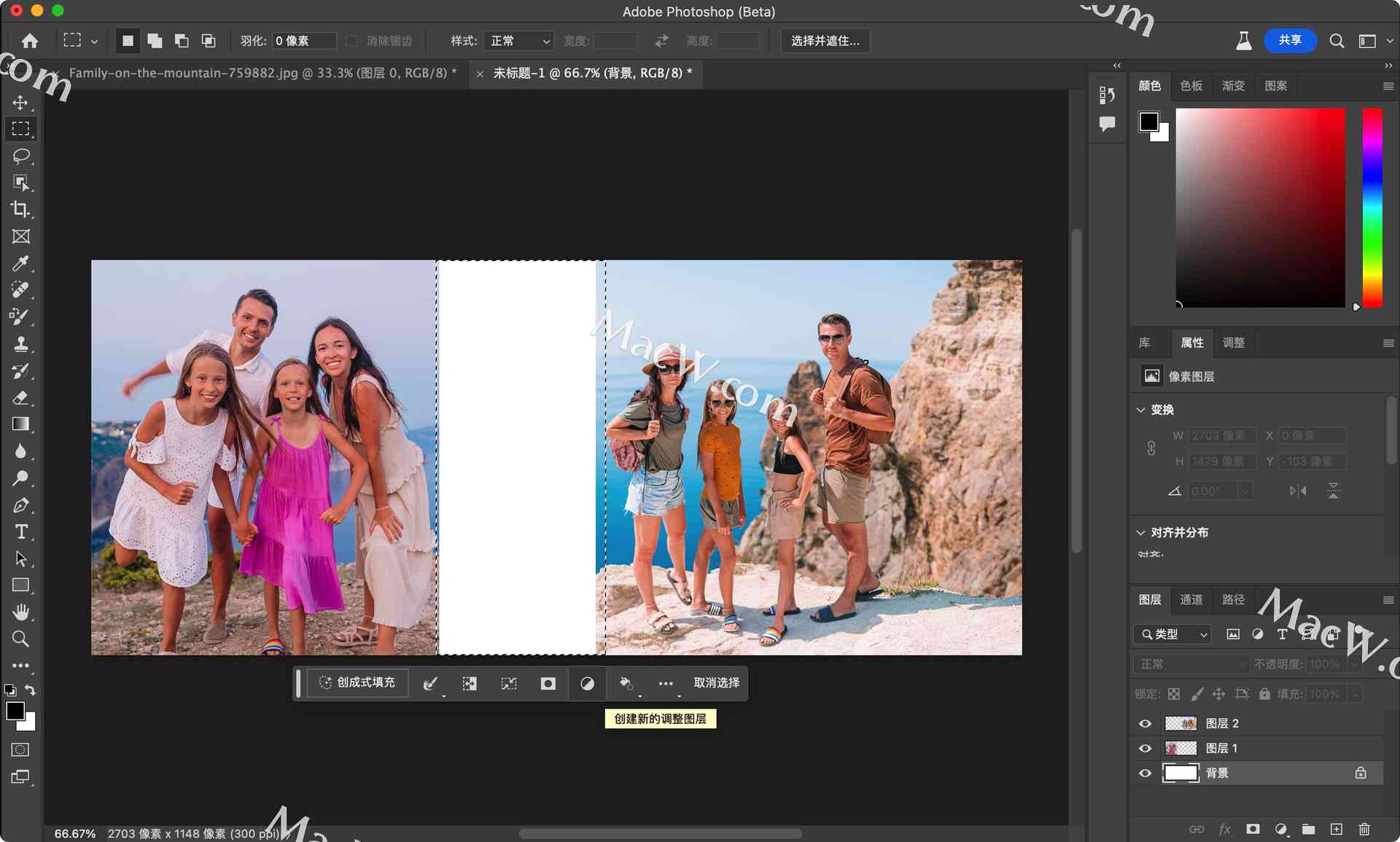1400x842 pixels.
Task: Click the 羽化 feather input field
Action: [304, 41]
